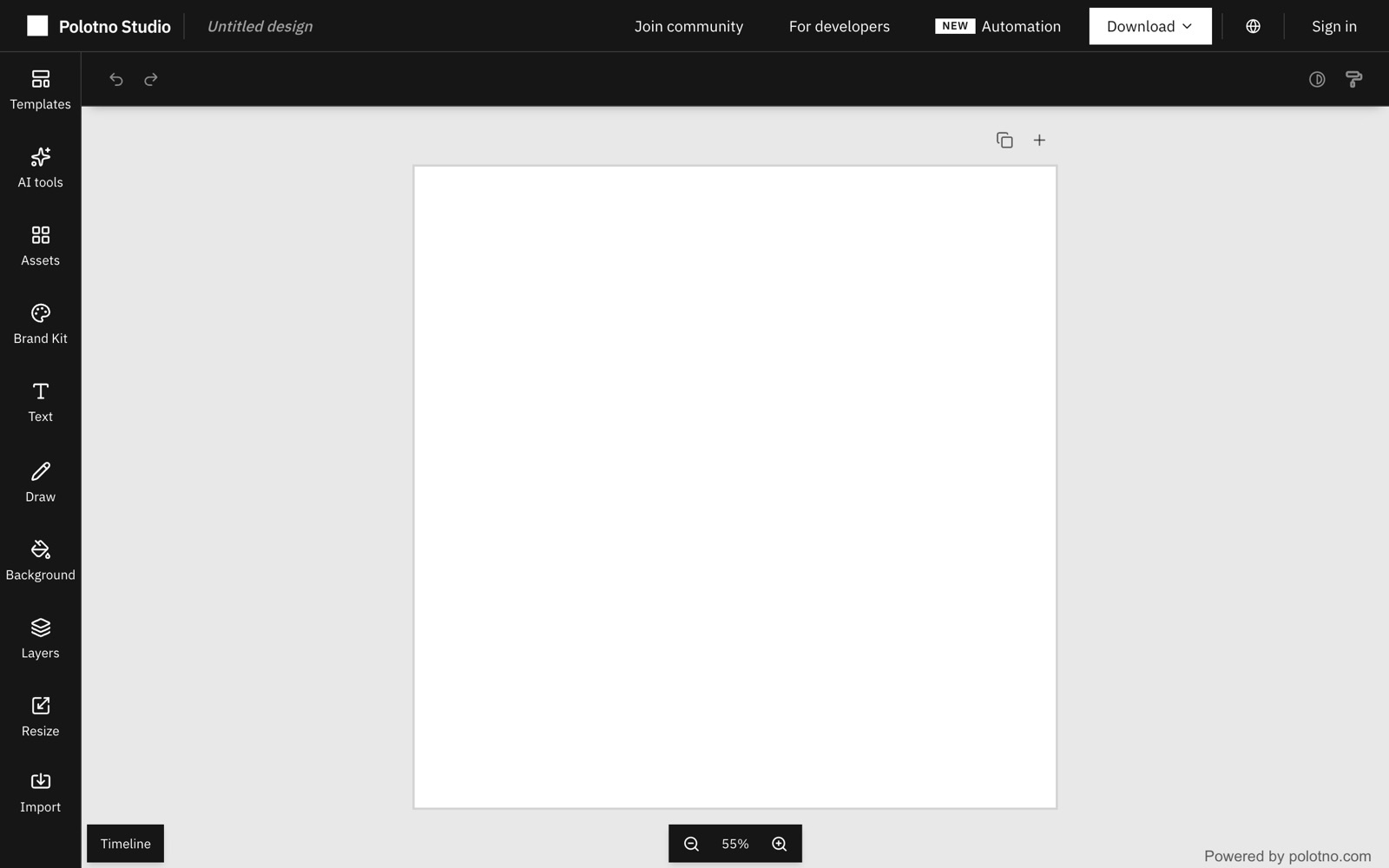Click the Polotno Studio logo
The width and height of the screenshot is (1389, 868).
[x=99, y=26]
